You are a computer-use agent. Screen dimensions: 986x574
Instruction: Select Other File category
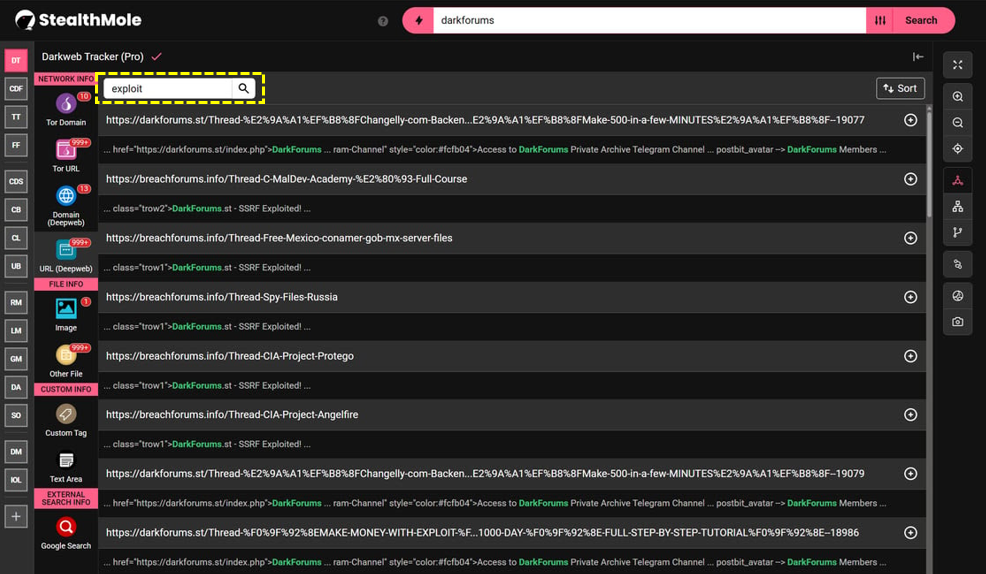point(66,360)
